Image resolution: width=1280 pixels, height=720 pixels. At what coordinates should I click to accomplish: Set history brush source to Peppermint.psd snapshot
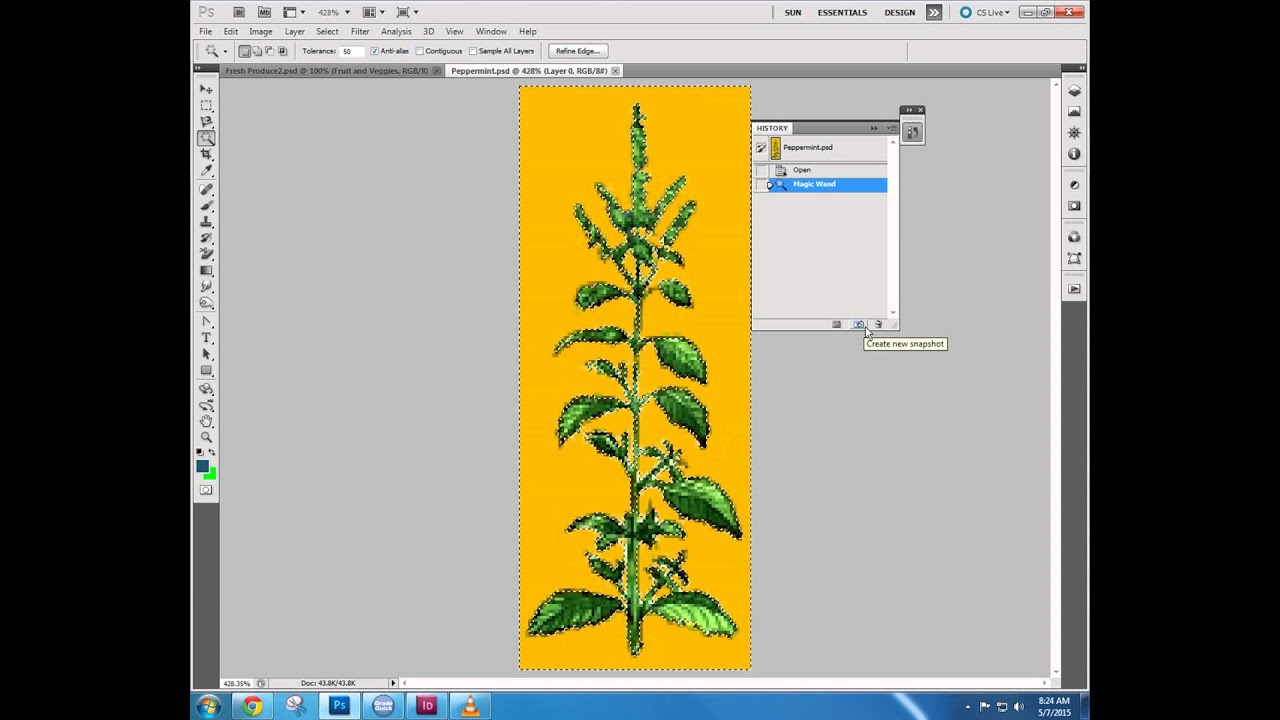761,148
